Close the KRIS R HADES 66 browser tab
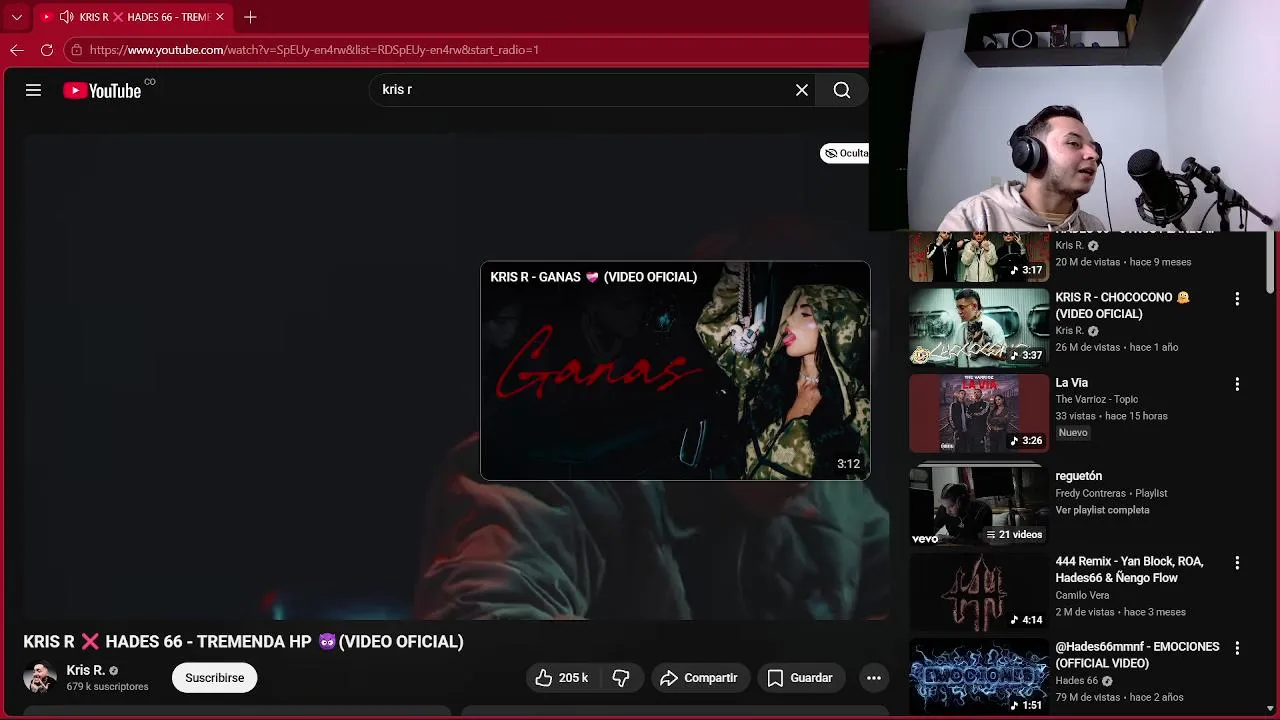This screenshot has width=1280, height=720. pyautogui.click(x=220, y=17)
